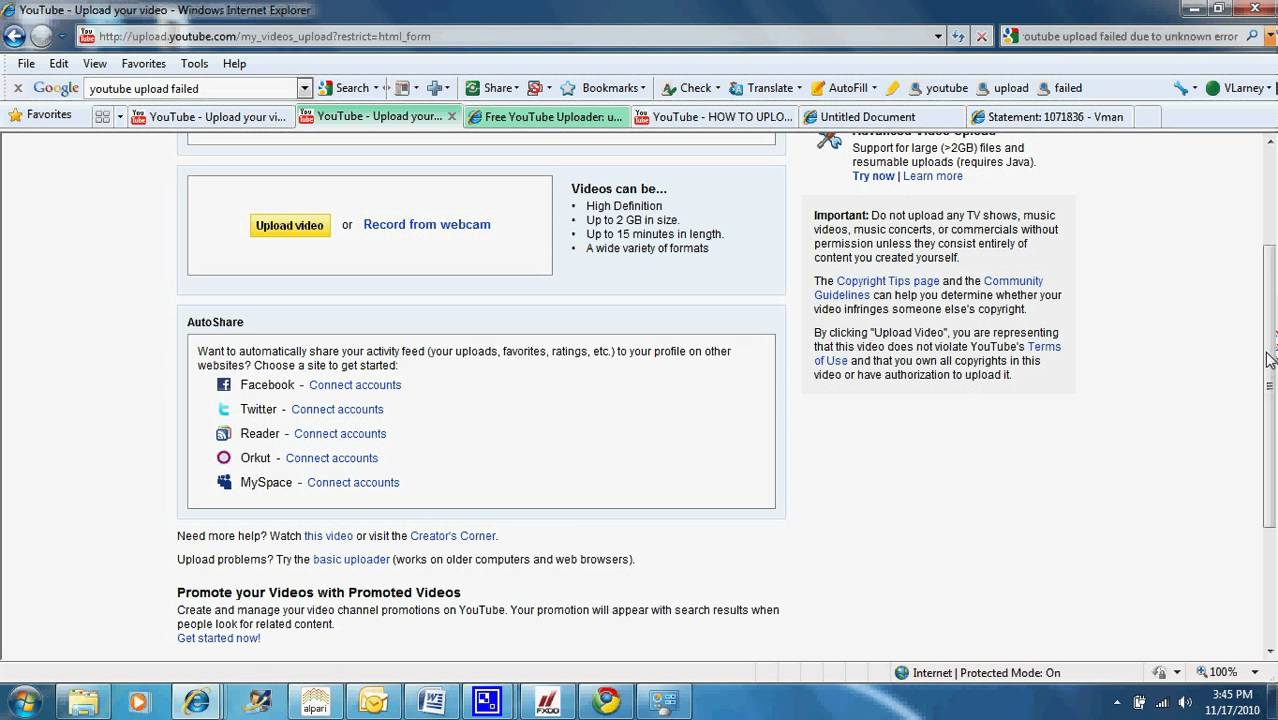This screenshot has width=1278, height=720.
Task: Open the Edit menu
Action: (59, 63)
